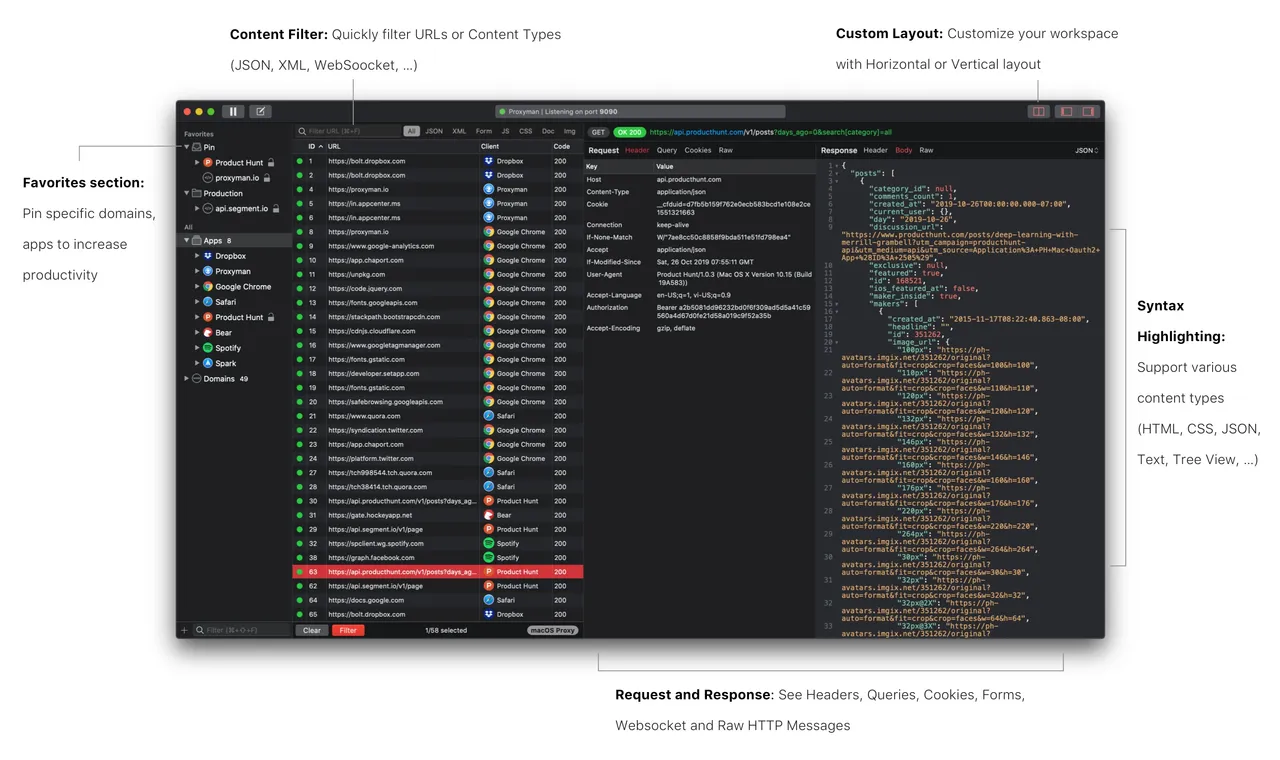The height and width of the screenshot is (760, 1280).
Task: Open the compose request icon in toolbar
Action: 260,112
